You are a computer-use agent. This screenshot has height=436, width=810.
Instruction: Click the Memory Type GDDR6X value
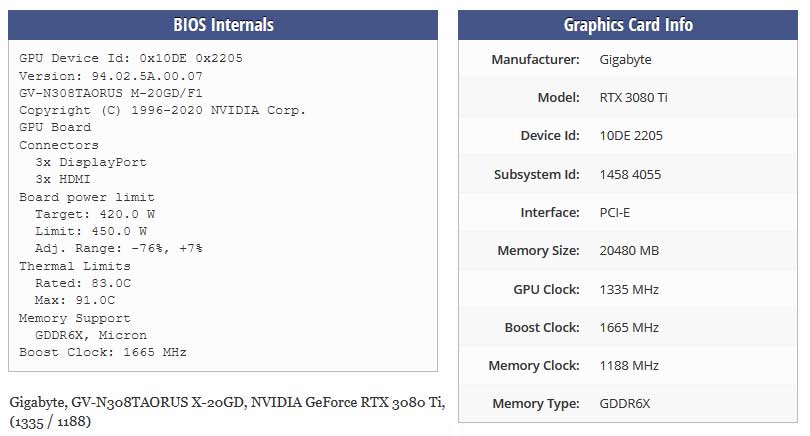625,404
